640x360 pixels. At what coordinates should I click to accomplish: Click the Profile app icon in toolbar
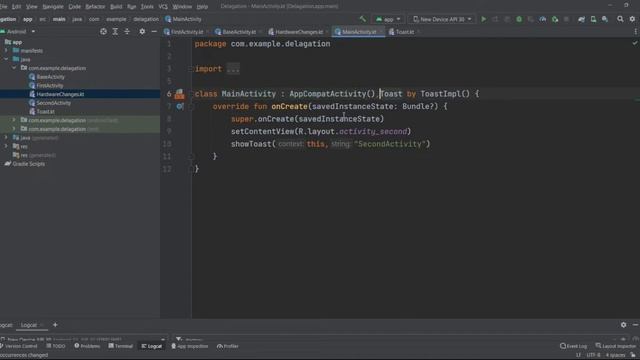tap(542, 19)
